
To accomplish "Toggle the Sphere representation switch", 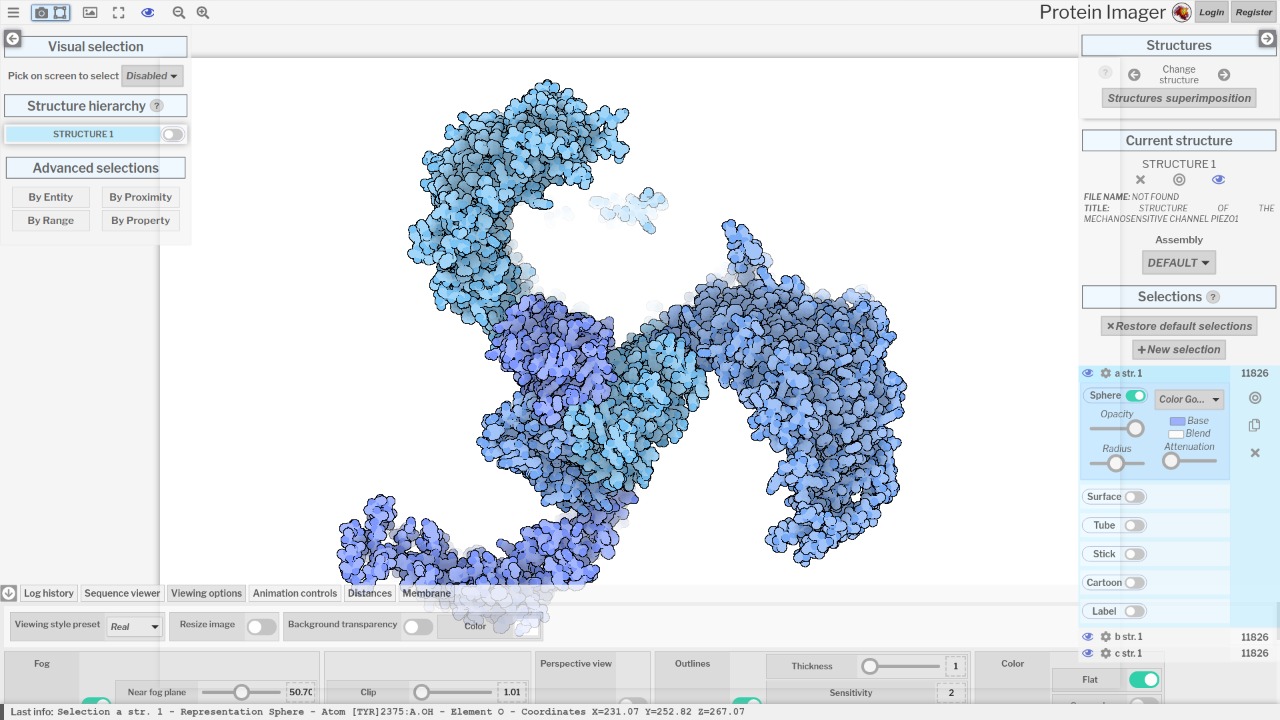I will point(1135,396).
